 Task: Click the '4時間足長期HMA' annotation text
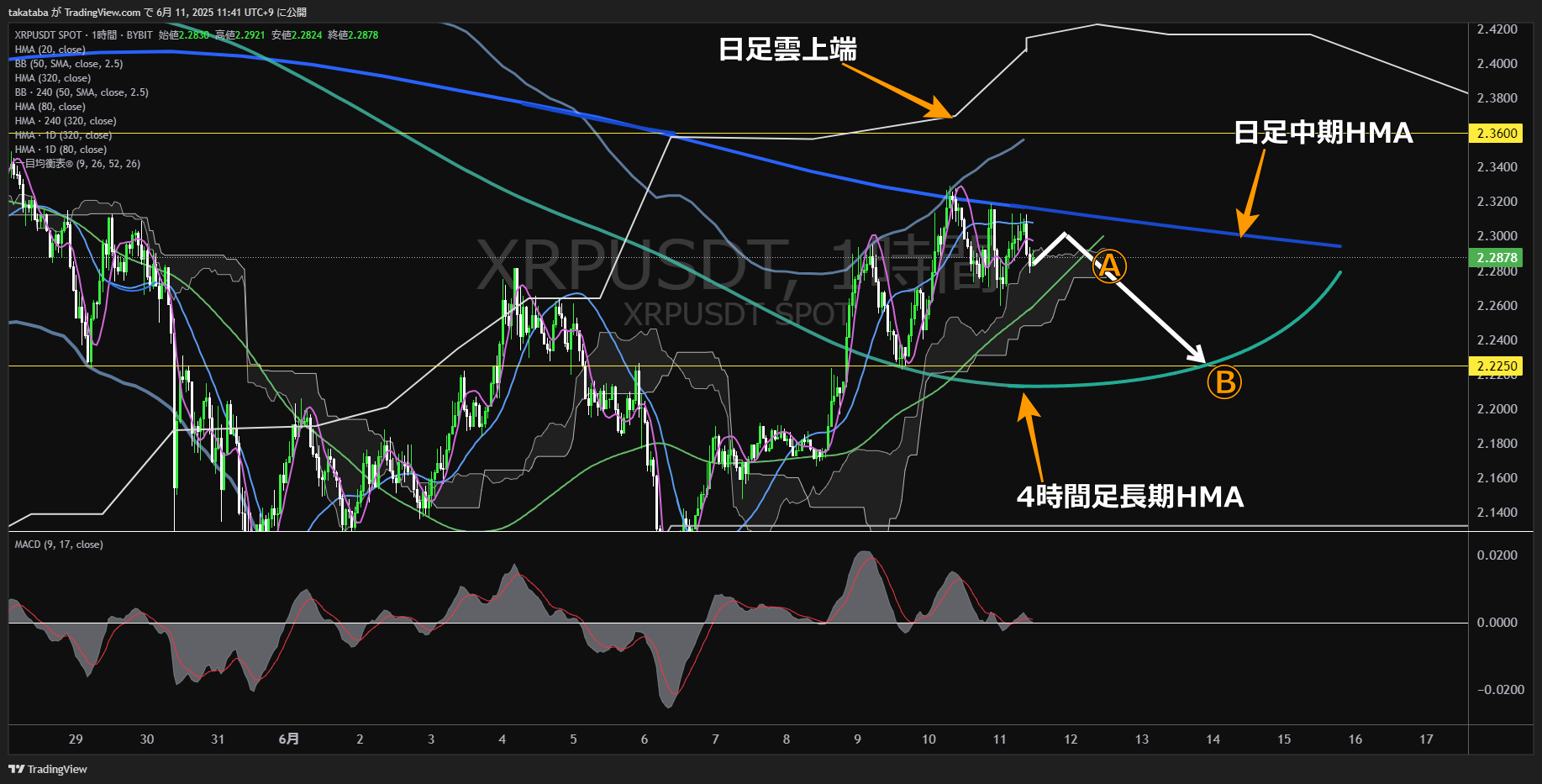point(1130,497)
